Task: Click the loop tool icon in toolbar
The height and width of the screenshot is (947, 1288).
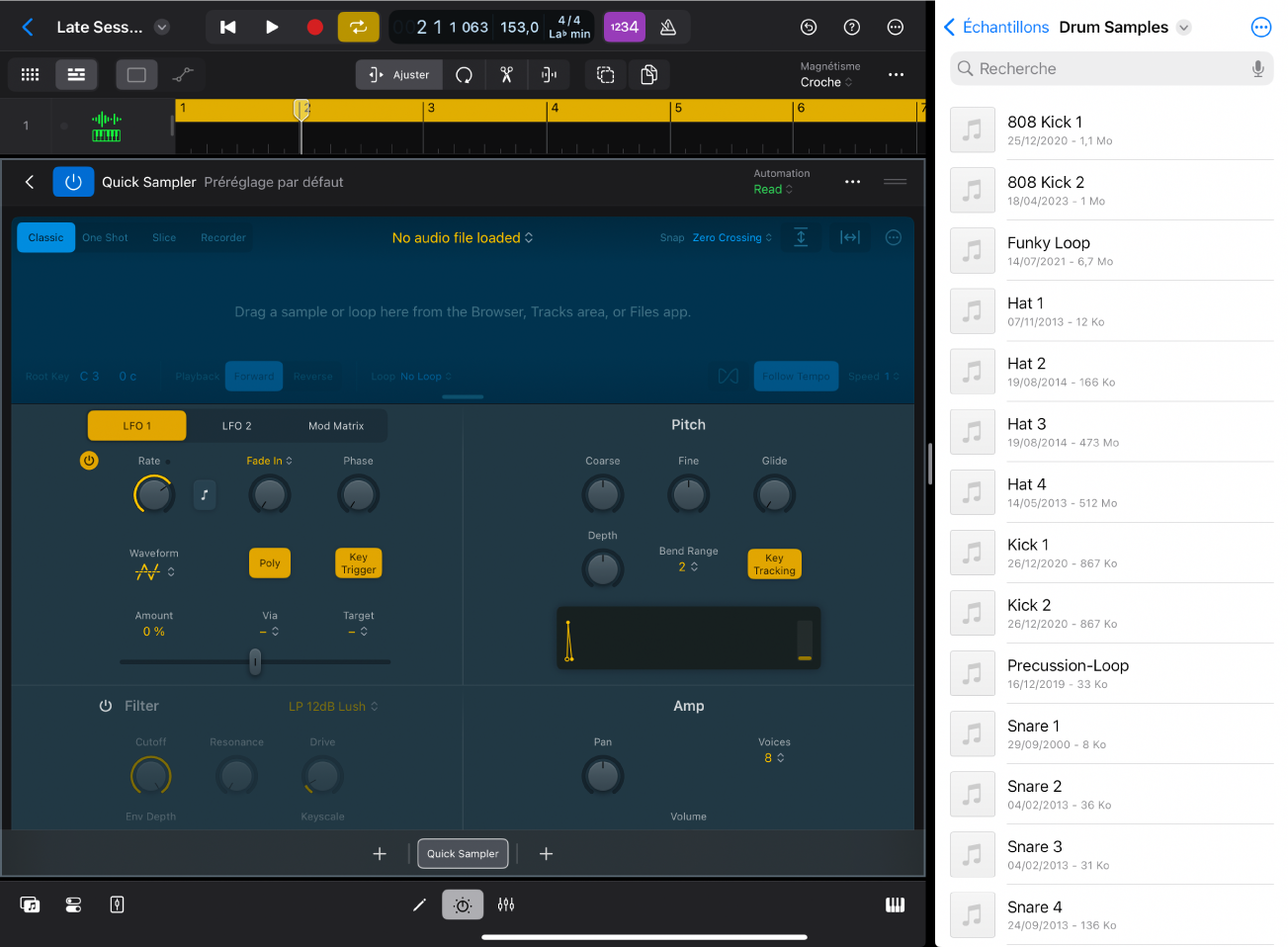Action: coord(464,75)
